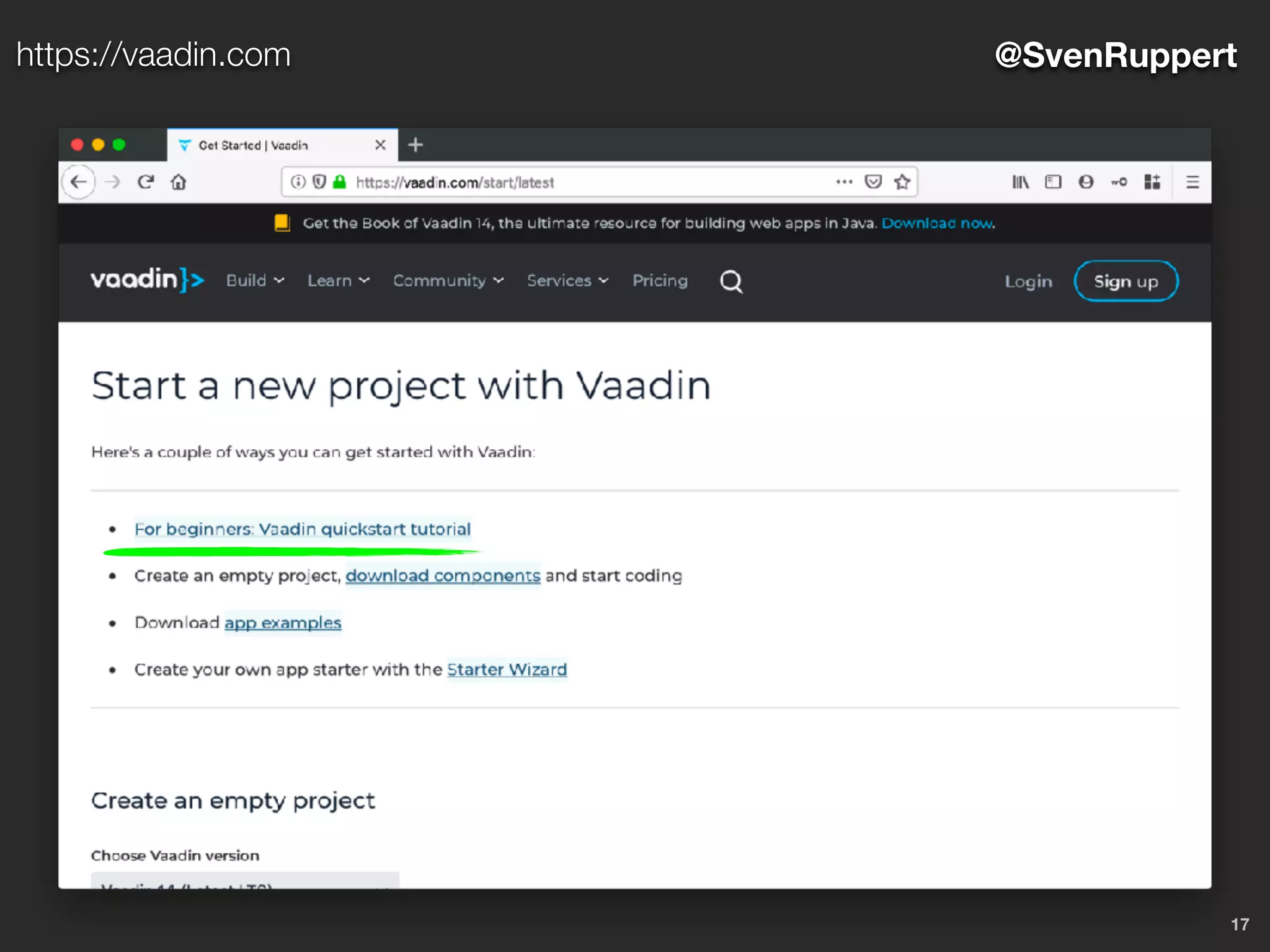Go to the browser home page icon
Image resolution: width=1270 pixels, height=952 pixels.
coord(179,182)
